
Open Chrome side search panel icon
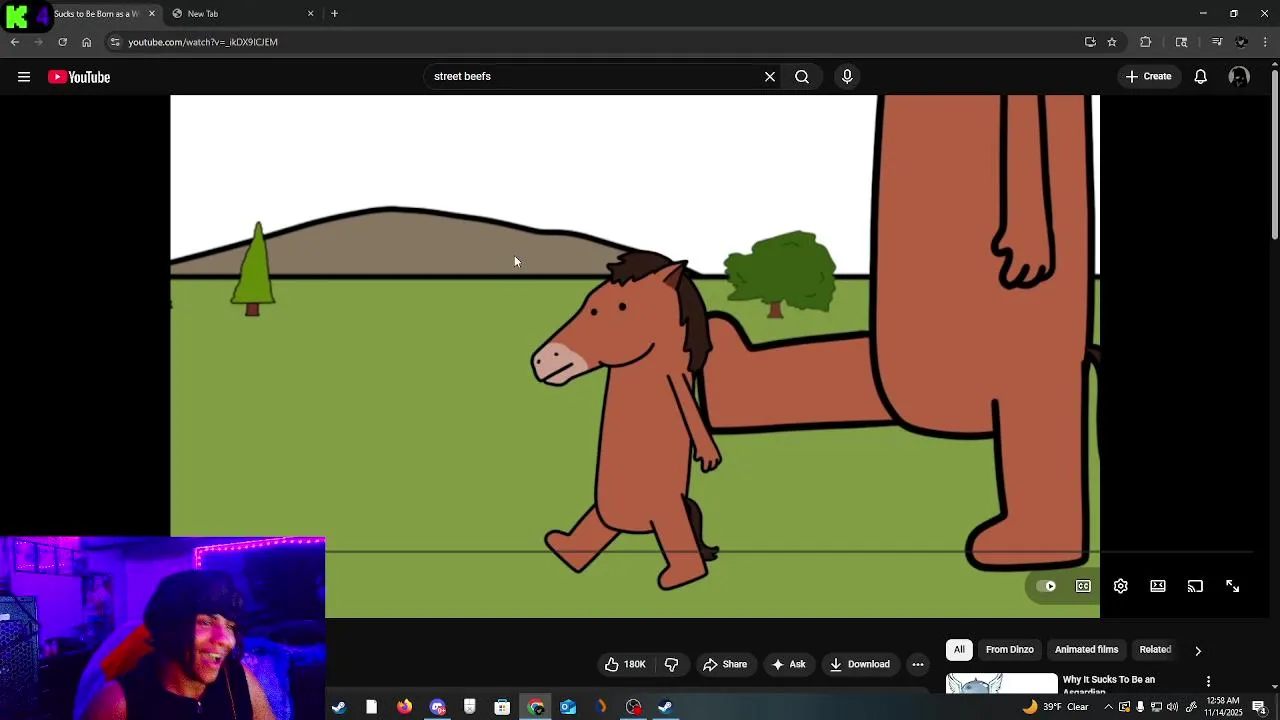(x=1181, y=42)
